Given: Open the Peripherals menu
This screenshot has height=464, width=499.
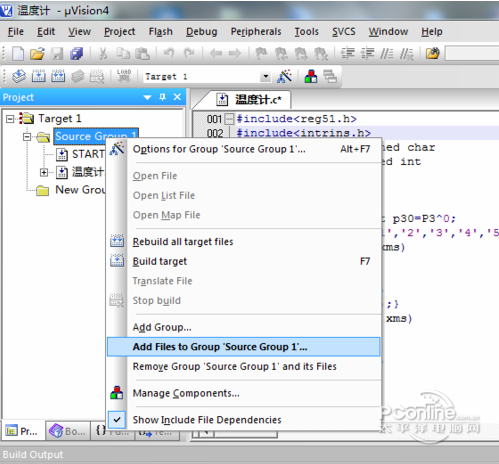Looking at the screenshot, I should pos(256,32).
